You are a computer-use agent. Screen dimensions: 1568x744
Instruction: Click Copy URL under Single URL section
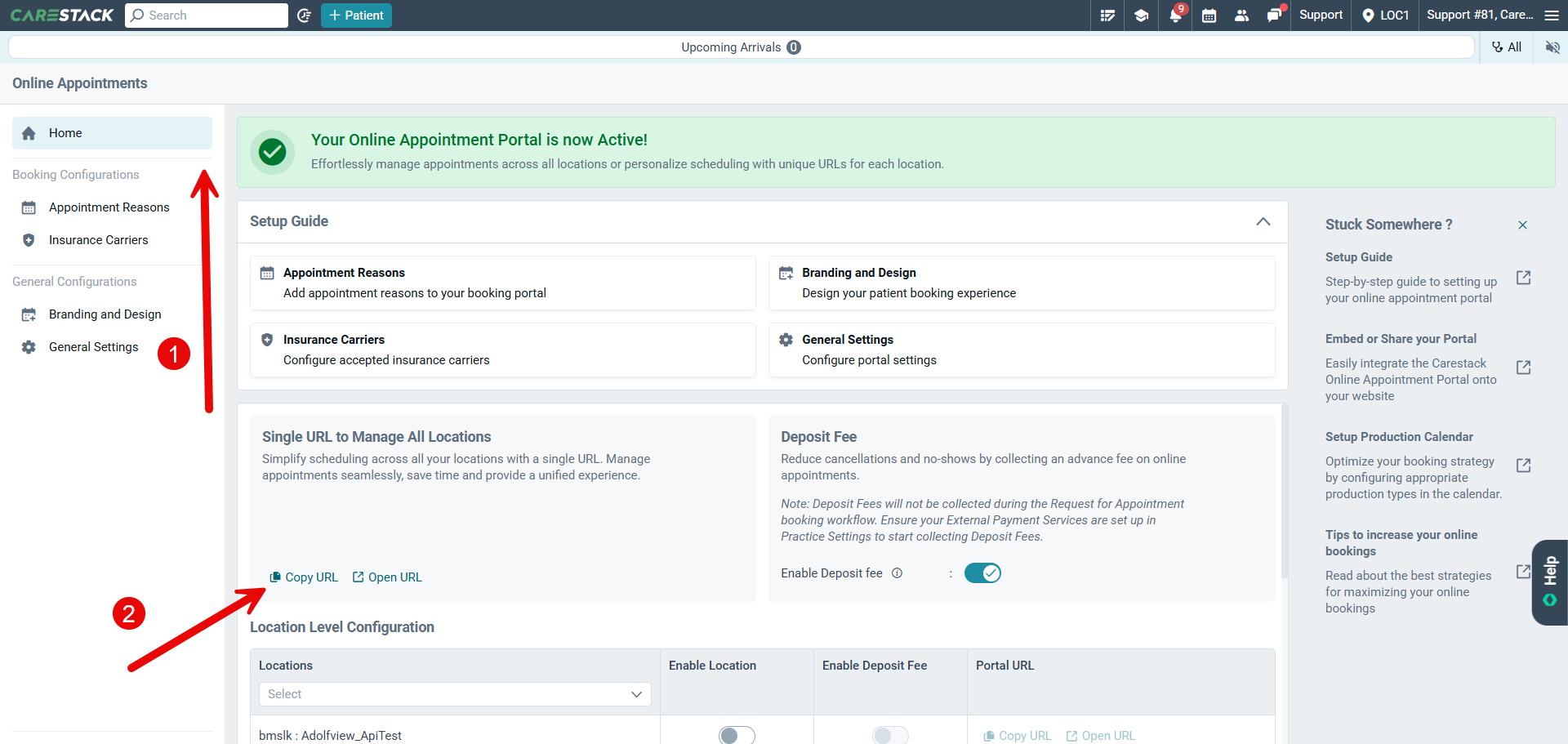tap(304, 577)
